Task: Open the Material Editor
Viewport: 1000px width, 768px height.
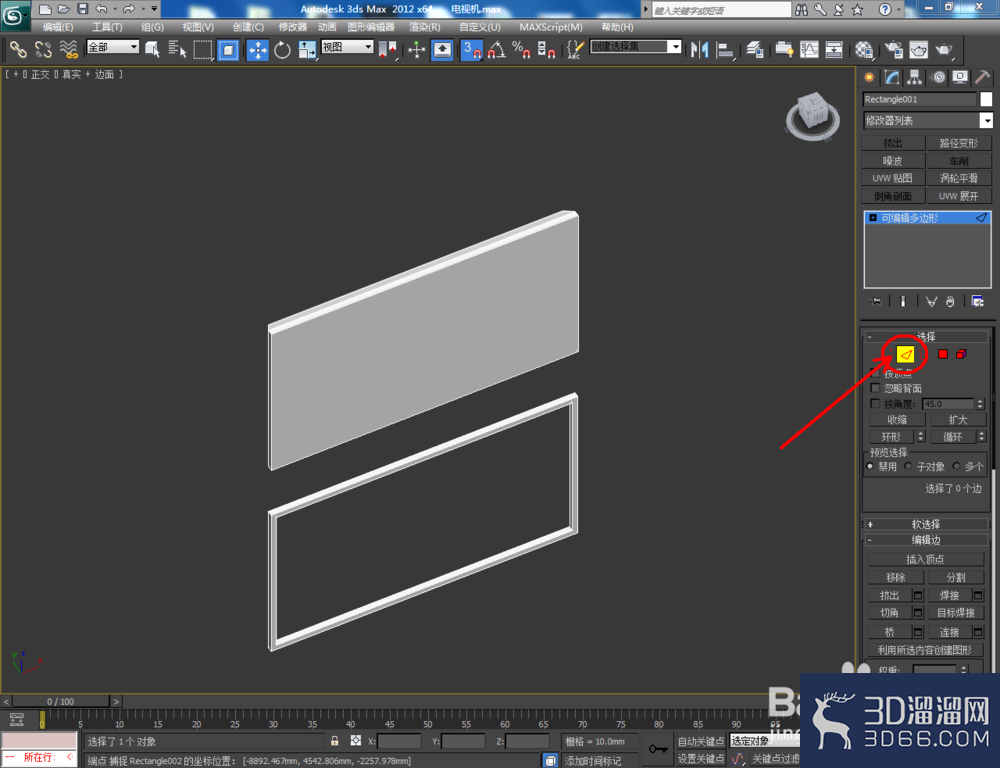Action: [864, 50]
